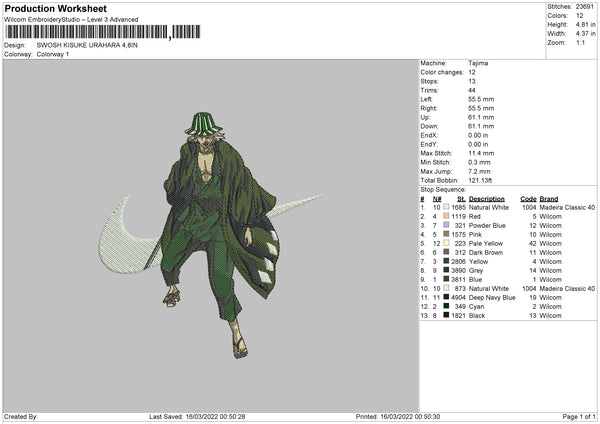Click the Trims value 44
The image size is (600, 424).
[x=472, y=90]
